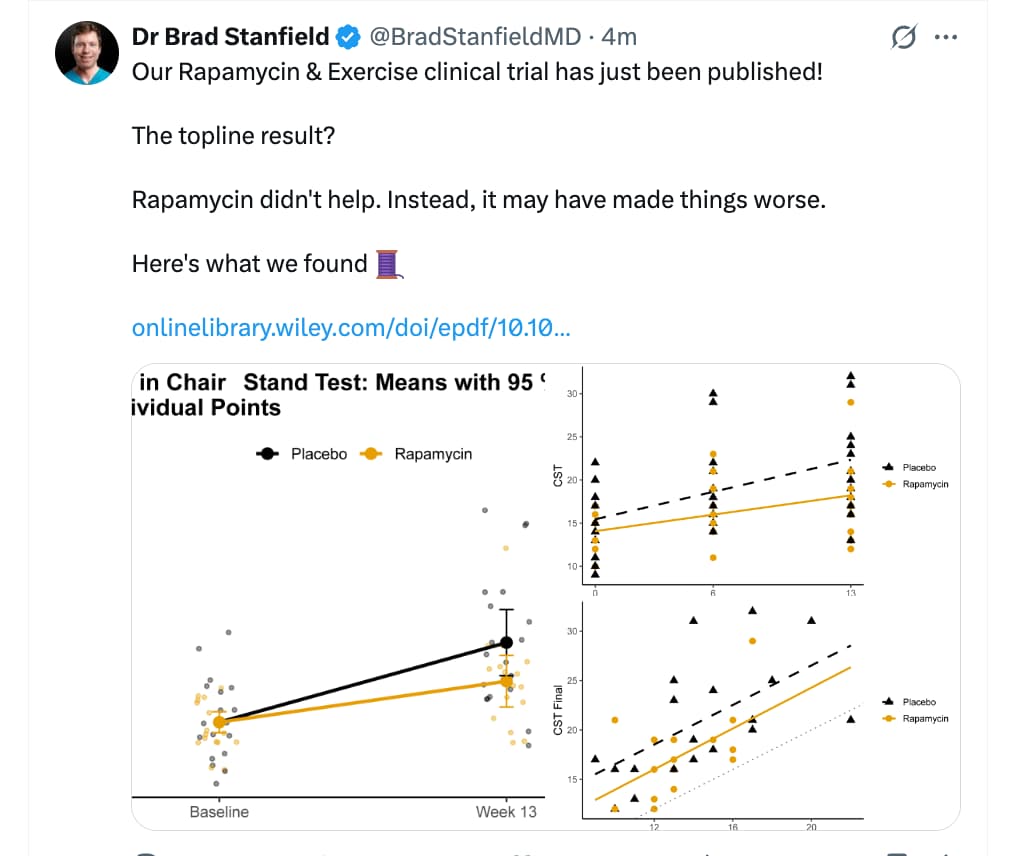
Task: Click the thread spool emoji
Action: coord(389,265)
